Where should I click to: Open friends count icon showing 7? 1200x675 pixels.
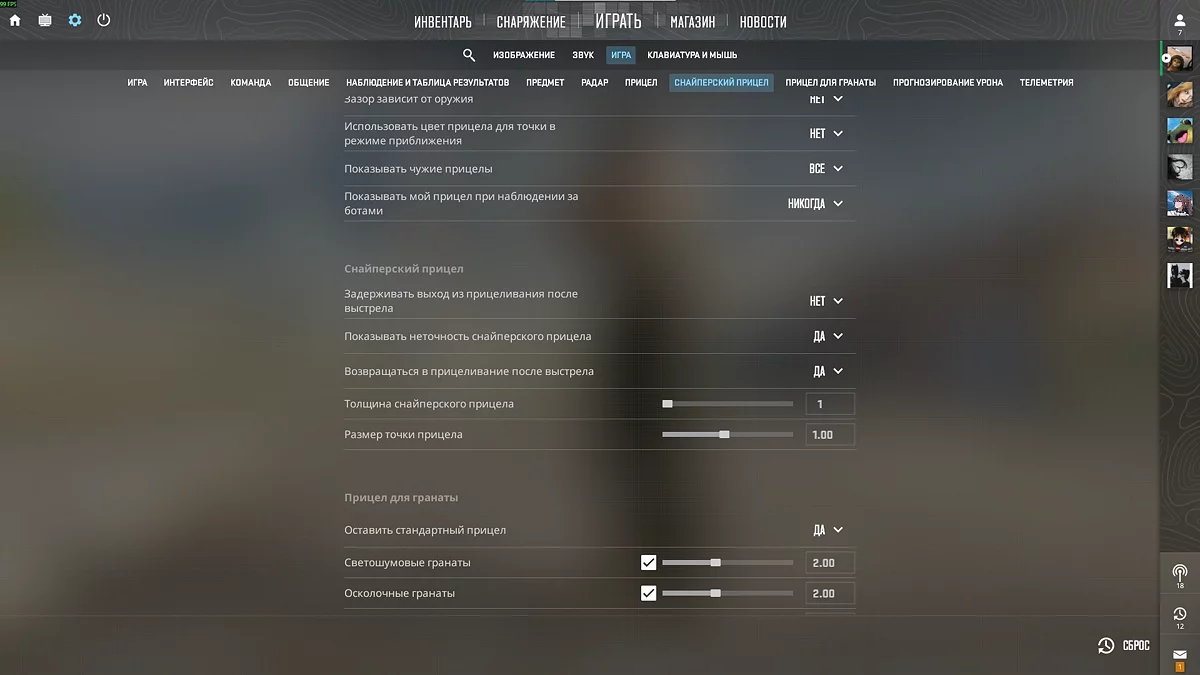tap(1180, 23)
